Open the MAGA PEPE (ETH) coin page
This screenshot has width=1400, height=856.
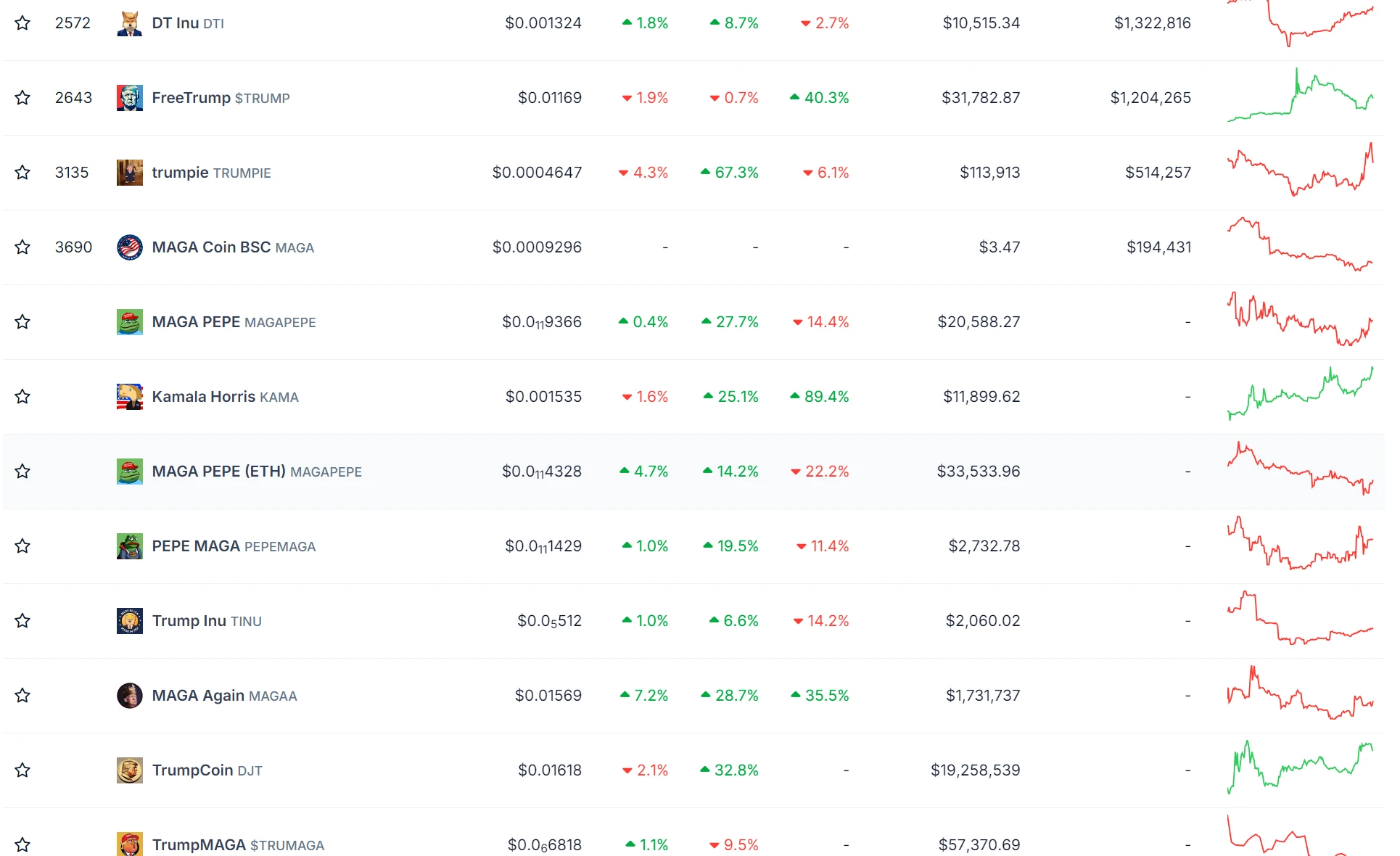coord(218,472)
